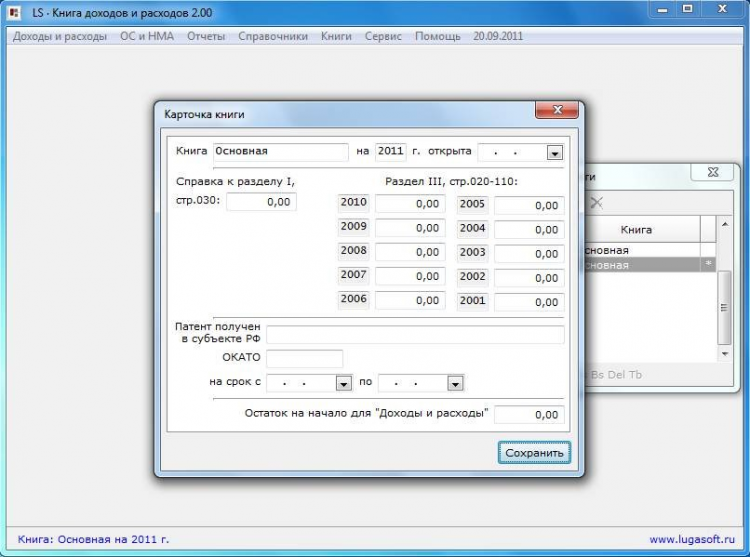This screenshot has width=750, height=557.
Task: Click the стр.030 amount field
Action: (x=261, y=202)
